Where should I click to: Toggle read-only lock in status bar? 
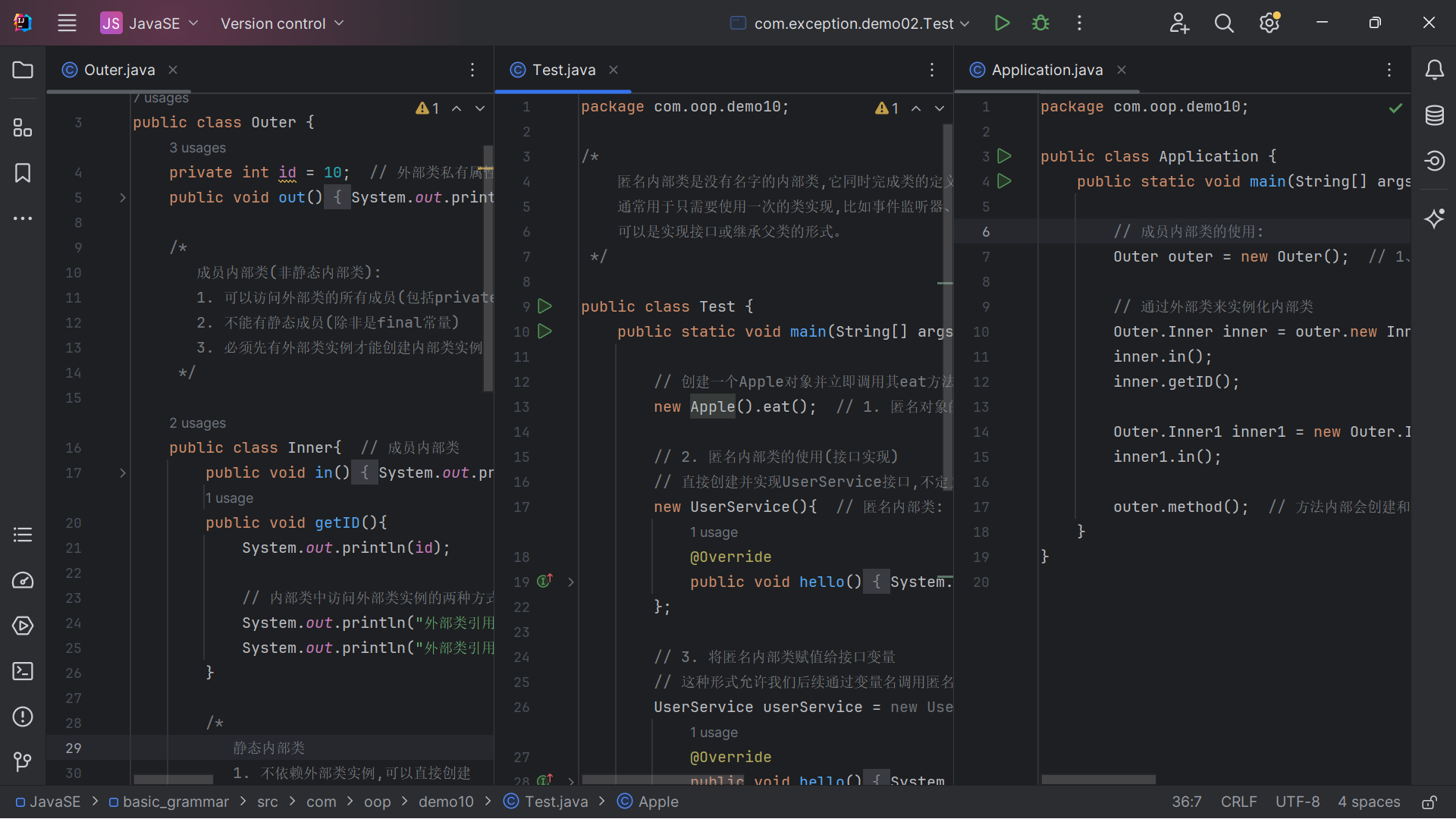pyautogui.click(x=1429, y=802)
